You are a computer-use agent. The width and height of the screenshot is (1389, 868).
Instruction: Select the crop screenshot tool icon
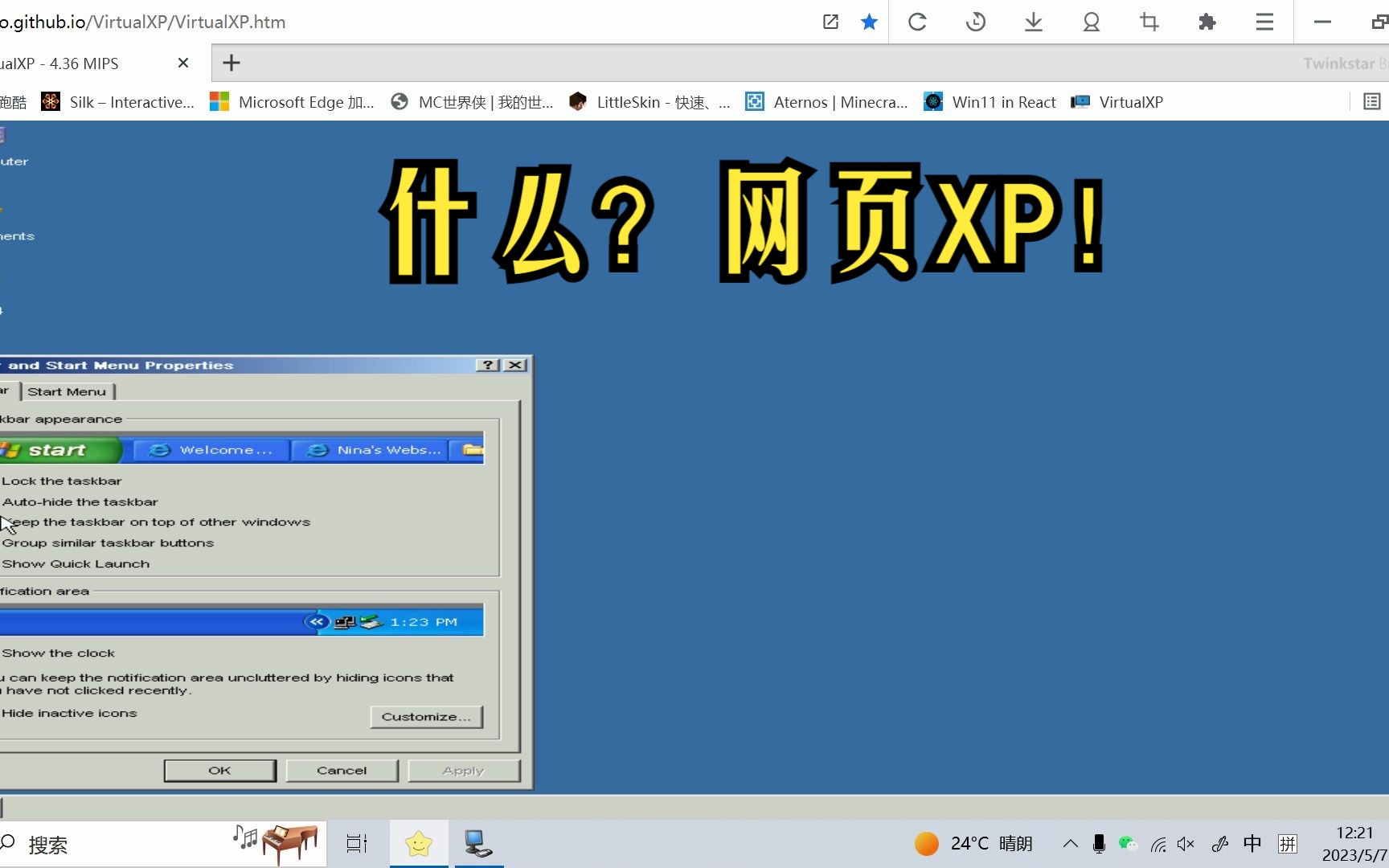pos(1149,22)
